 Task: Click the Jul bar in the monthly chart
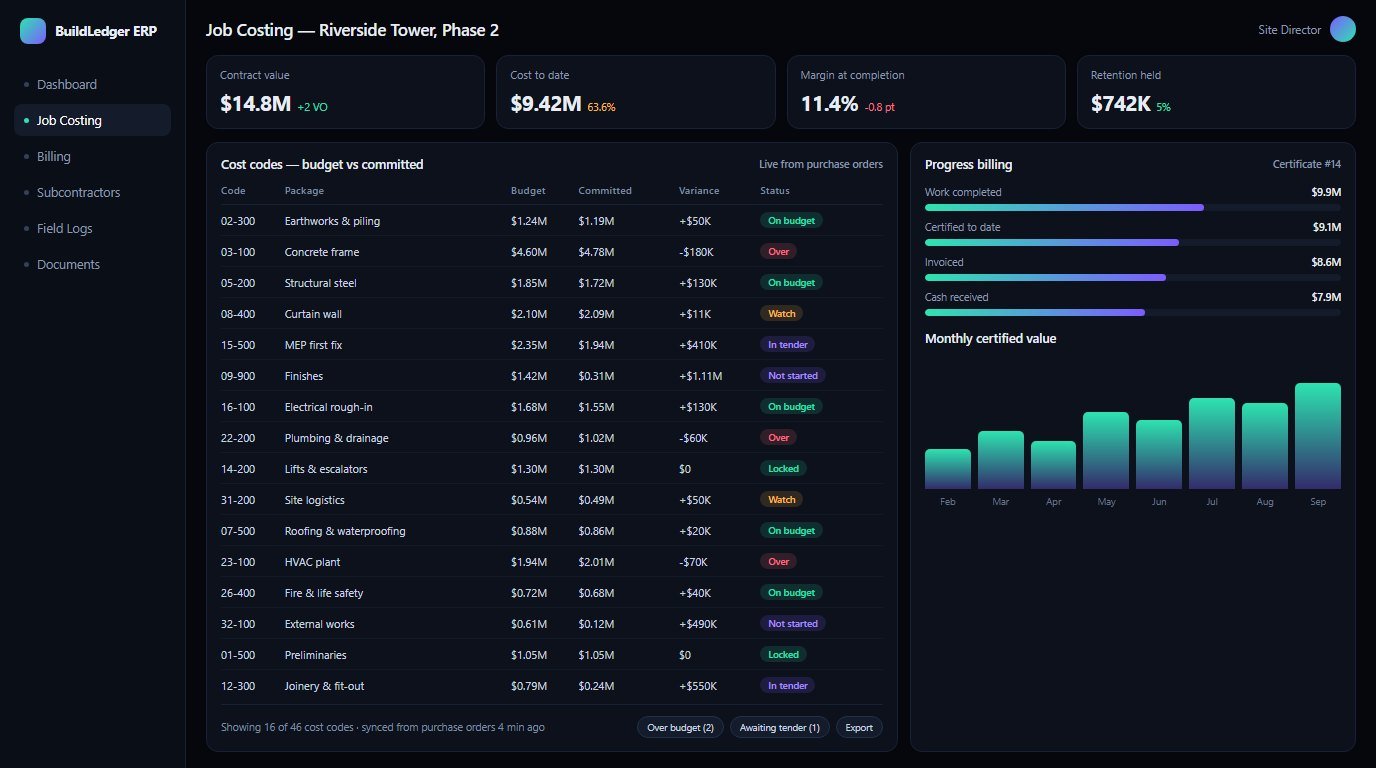[x=1212, y=444]
